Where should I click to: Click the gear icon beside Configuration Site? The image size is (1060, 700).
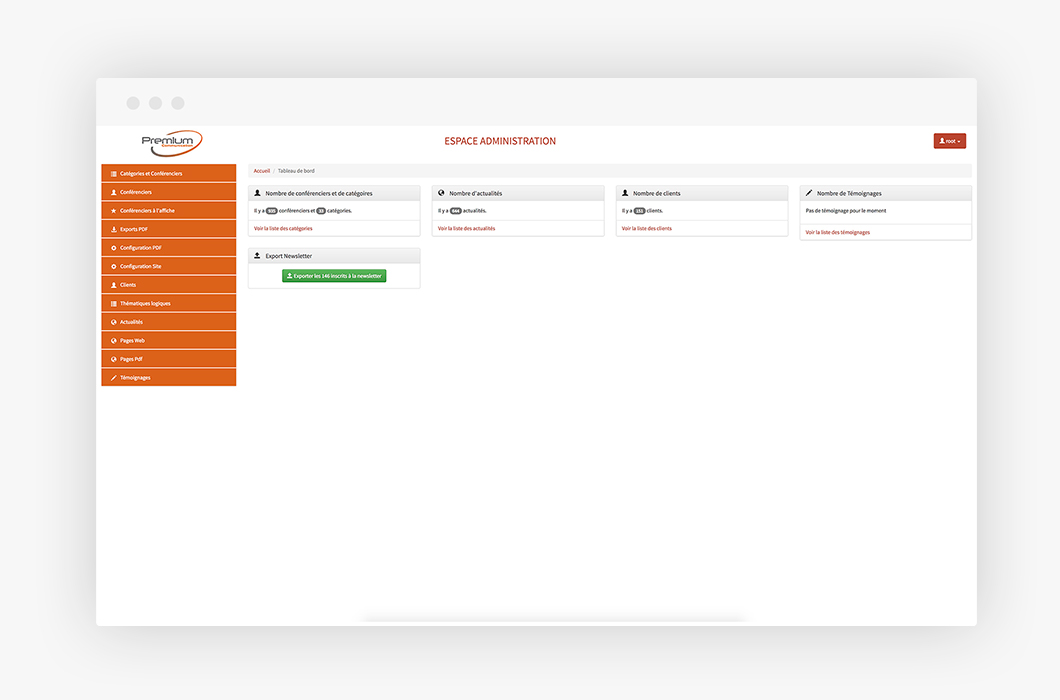coord(114,266)
